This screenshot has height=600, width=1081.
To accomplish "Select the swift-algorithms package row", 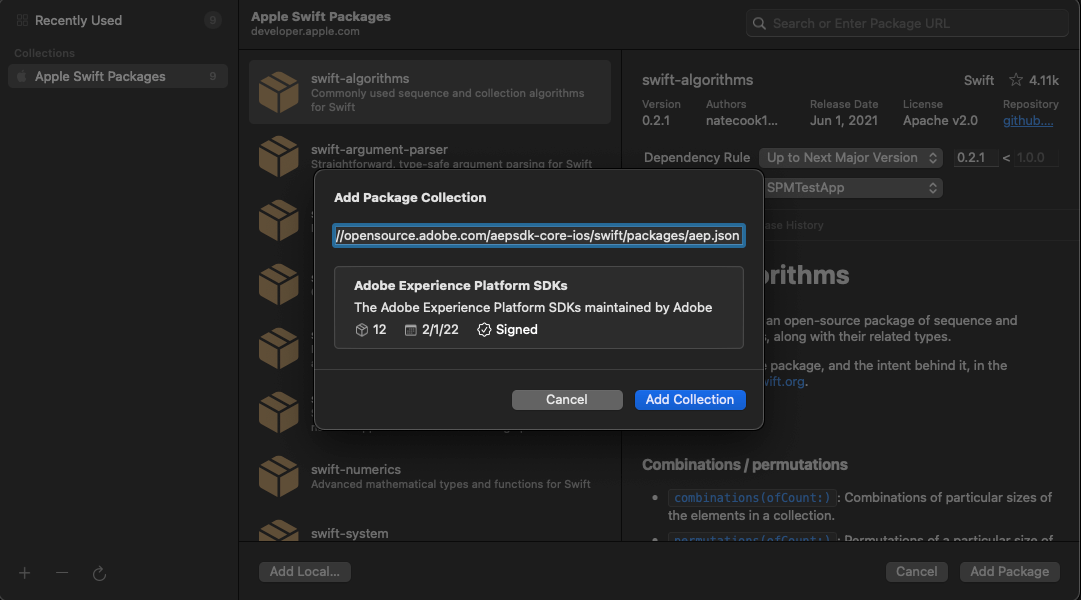I will pyautogui.click(x=430, y=92).
